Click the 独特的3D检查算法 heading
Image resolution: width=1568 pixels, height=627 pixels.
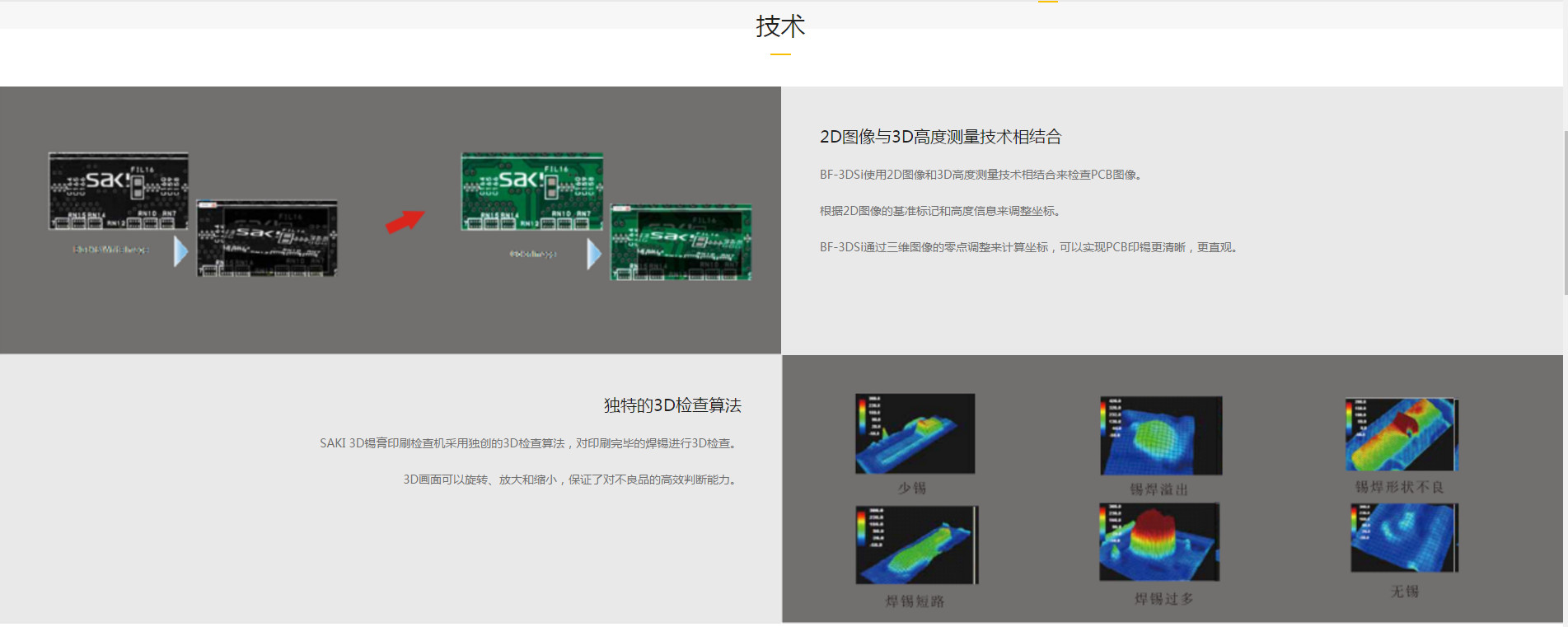(x=672, y=405)
